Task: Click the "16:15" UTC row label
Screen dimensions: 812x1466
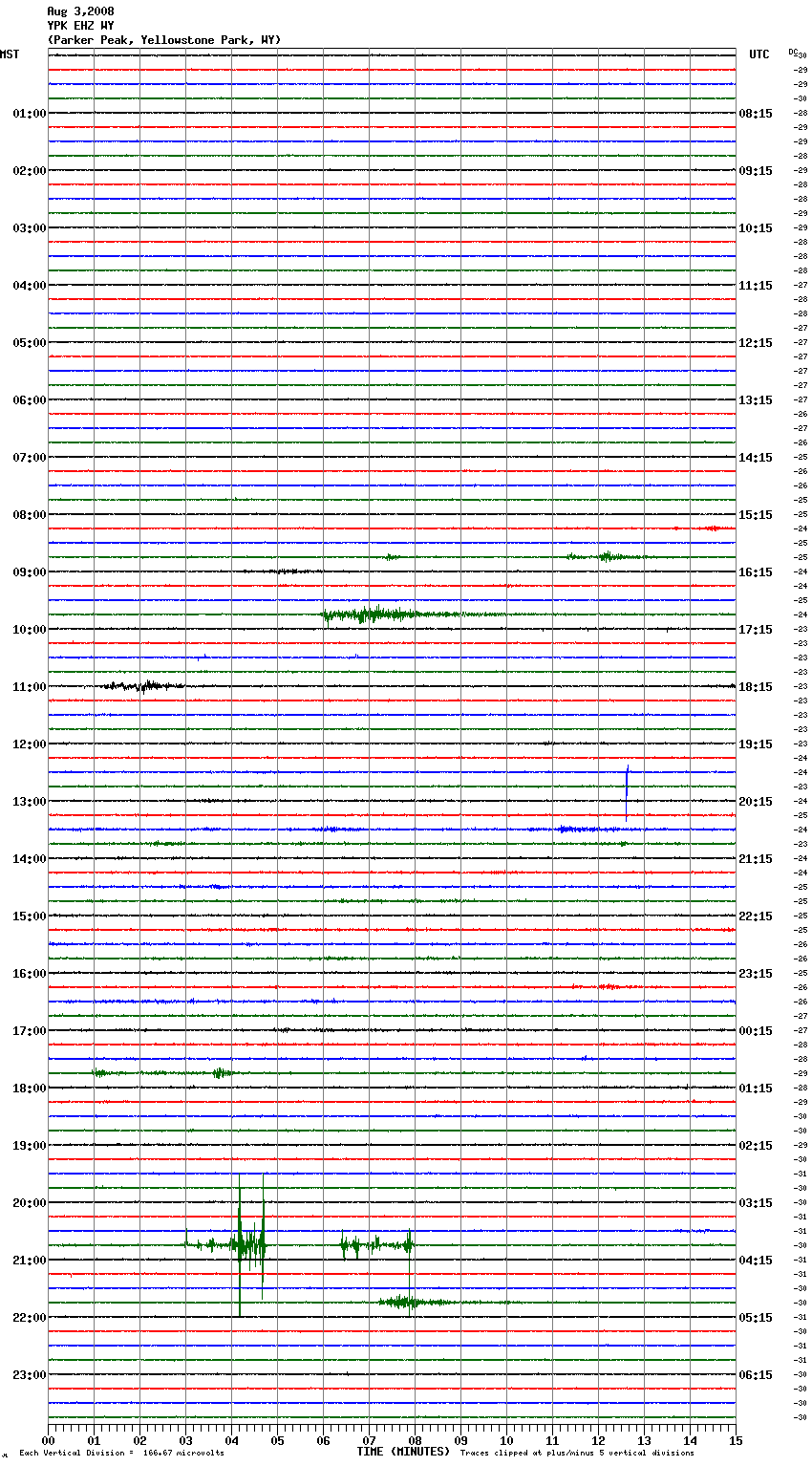Action: coord(756,572)
